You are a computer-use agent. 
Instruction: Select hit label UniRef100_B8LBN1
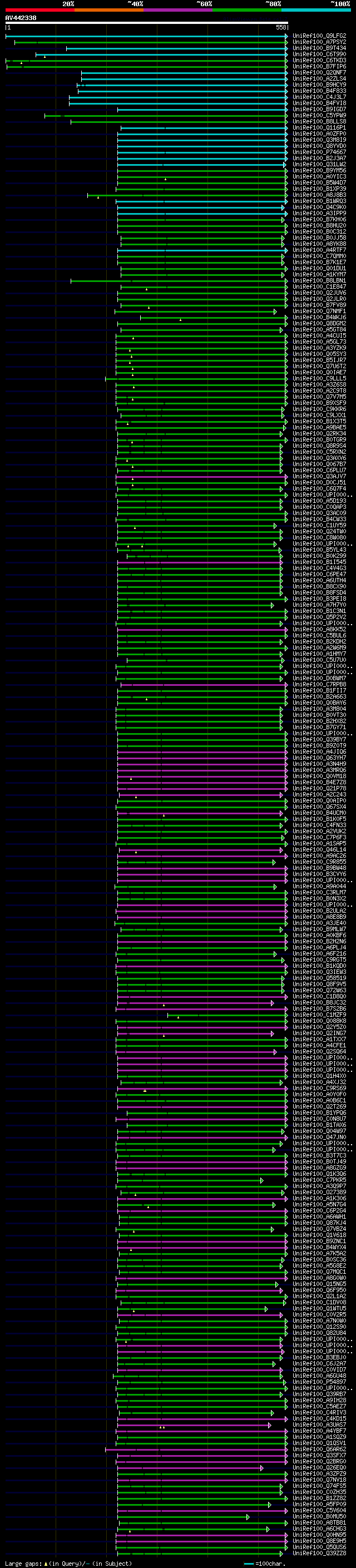click(319, 280)
